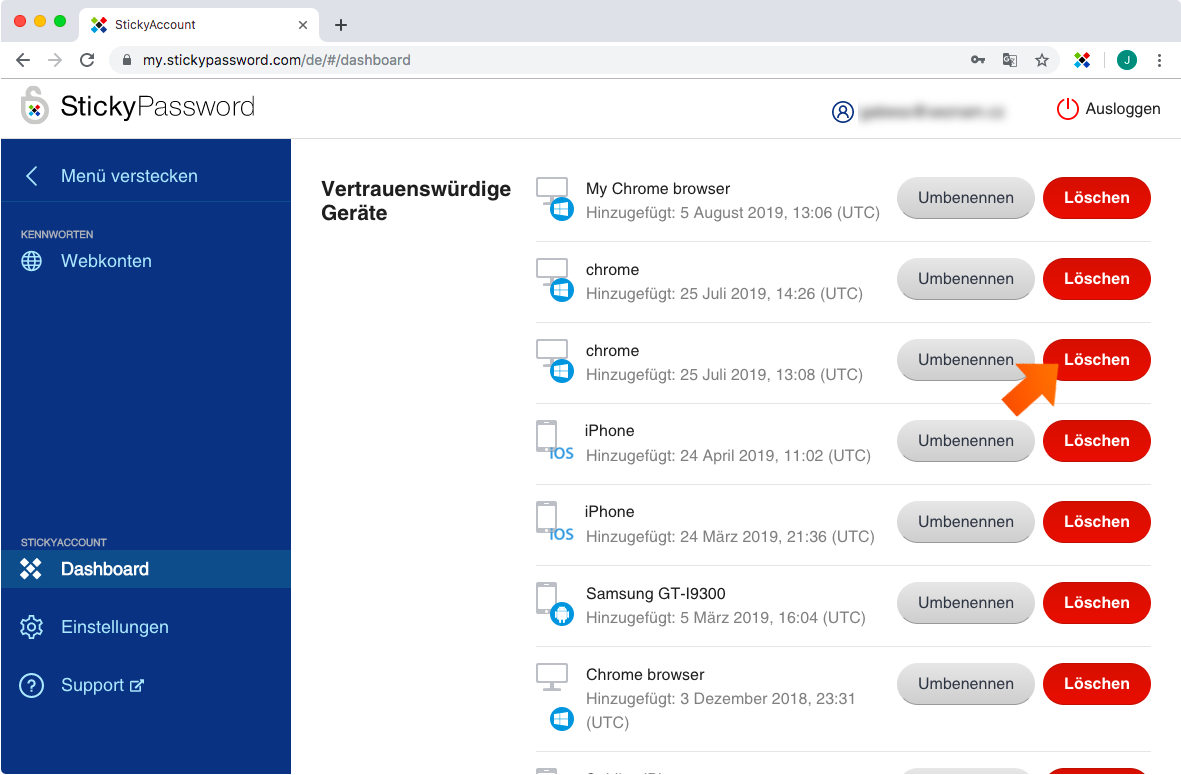Click the "STICKYACCOUNT" sidebar section label

[64, 542]
